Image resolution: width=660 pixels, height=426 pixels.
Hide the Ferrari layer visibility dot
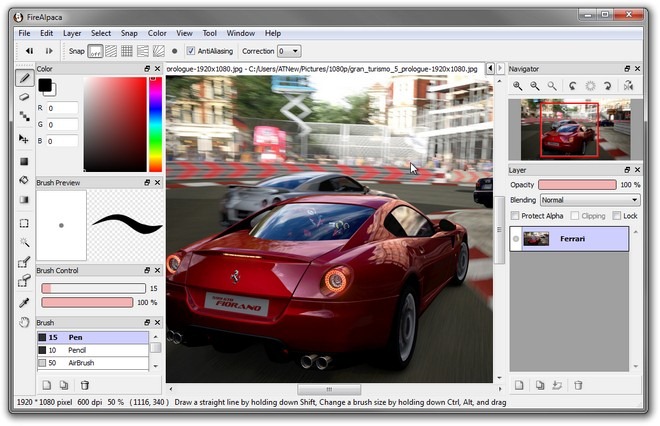tap(517, 239)
